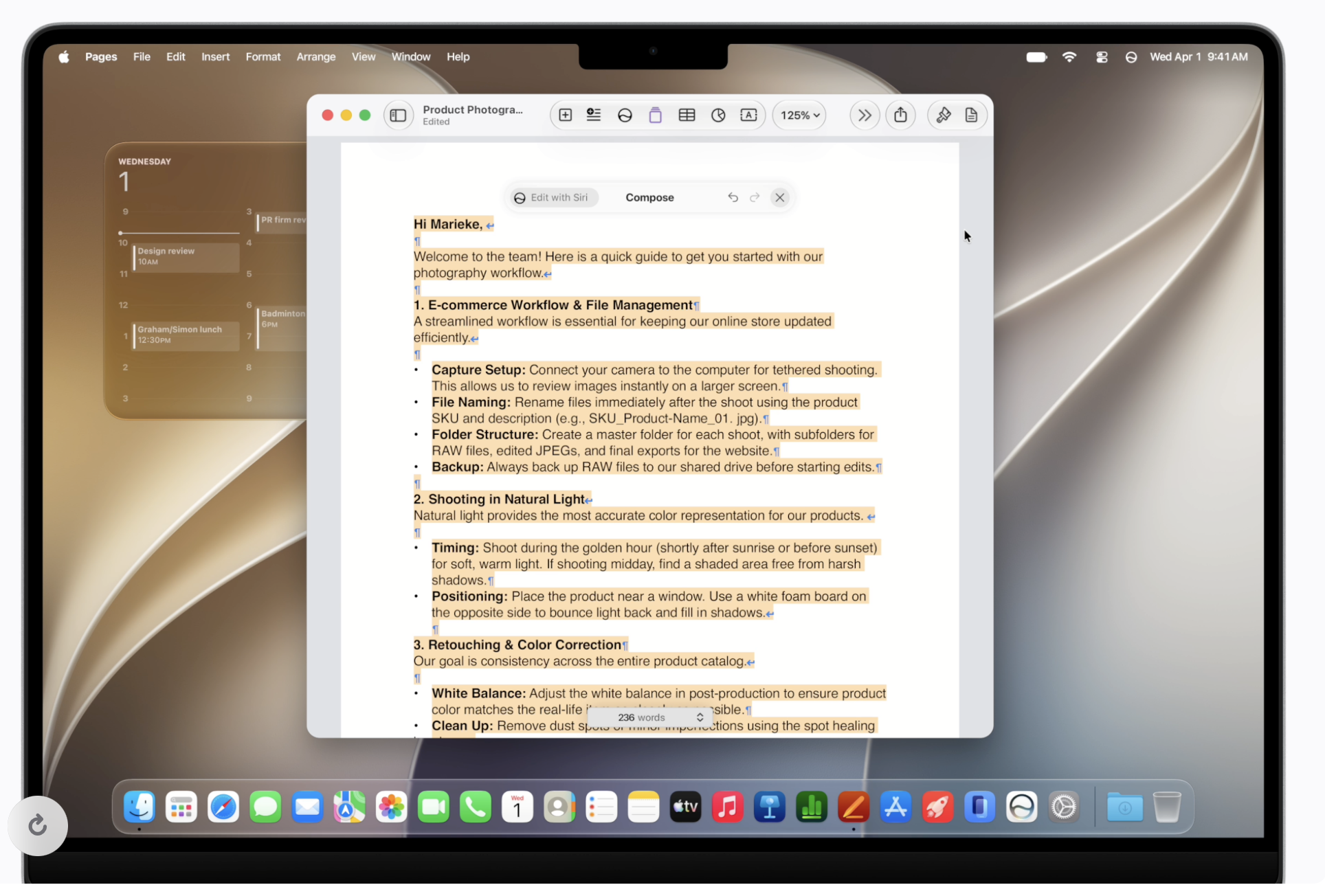The height and width of the screenshot is (896, 1325).
Task: Click the circular replay arrow button
Action: pyautogui.click(x=38, y=825)
